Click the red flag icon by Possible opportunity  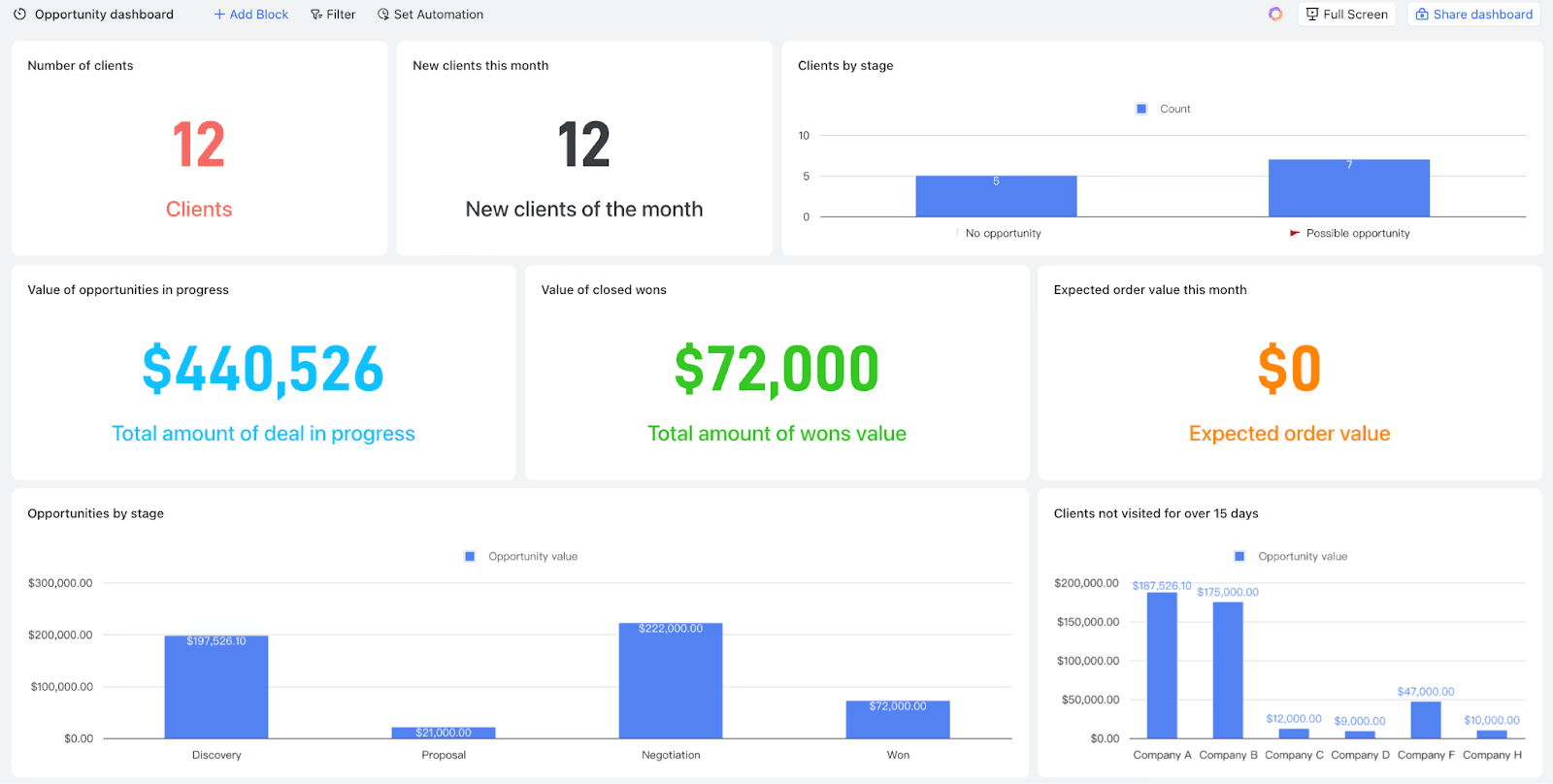[1295, 233]
